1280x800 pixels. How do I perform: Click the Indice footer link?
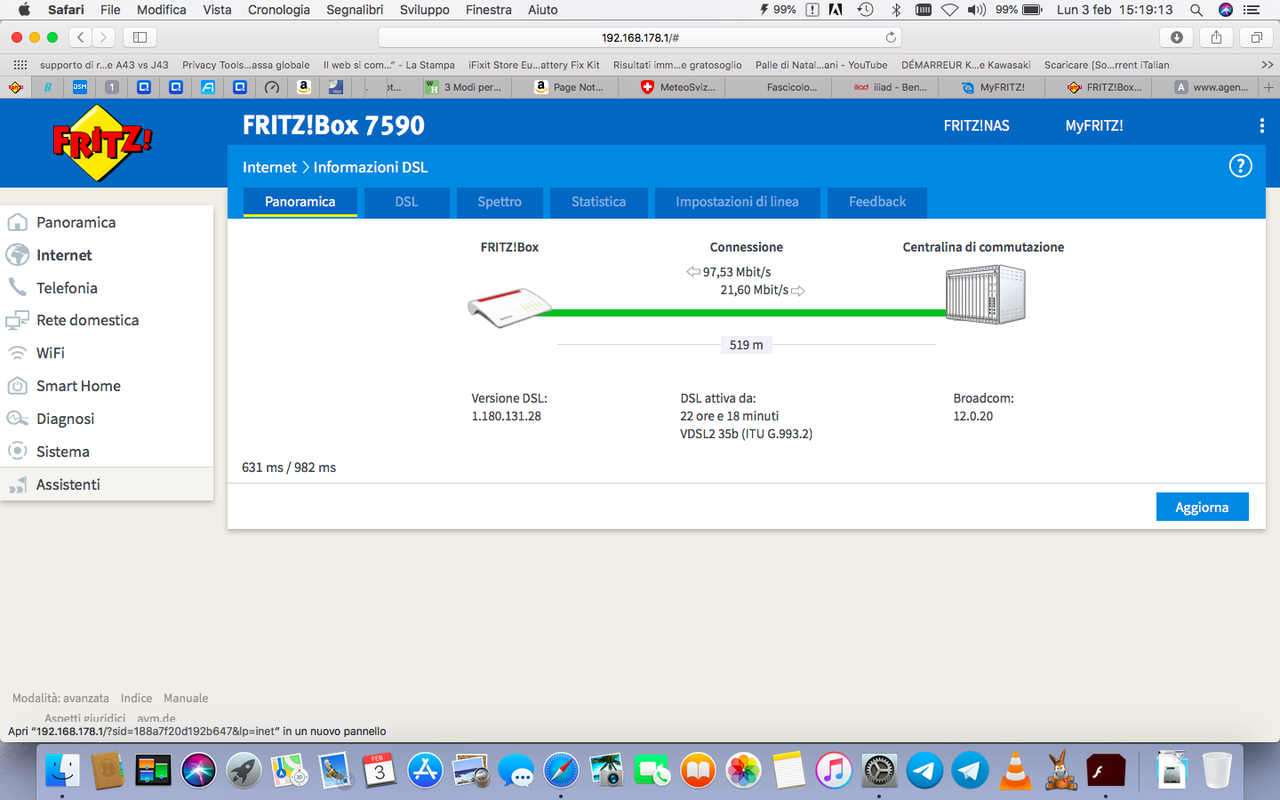(137, 698)
